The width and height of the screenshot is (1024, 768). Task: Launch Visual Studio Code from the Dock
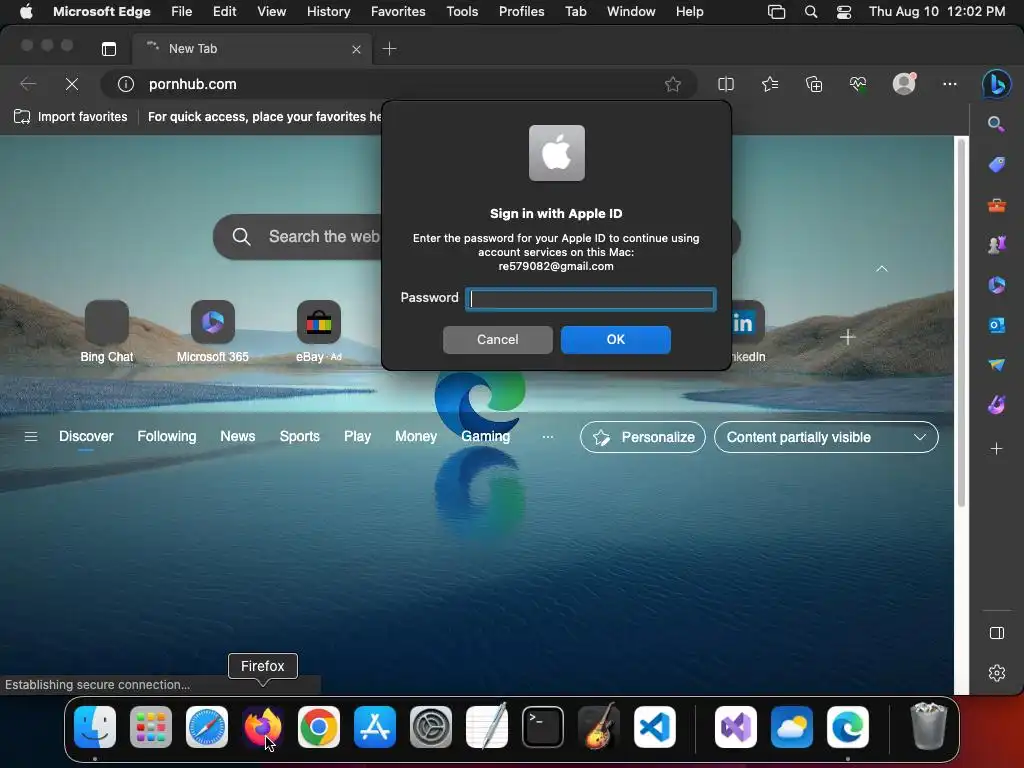pos(654,726)
